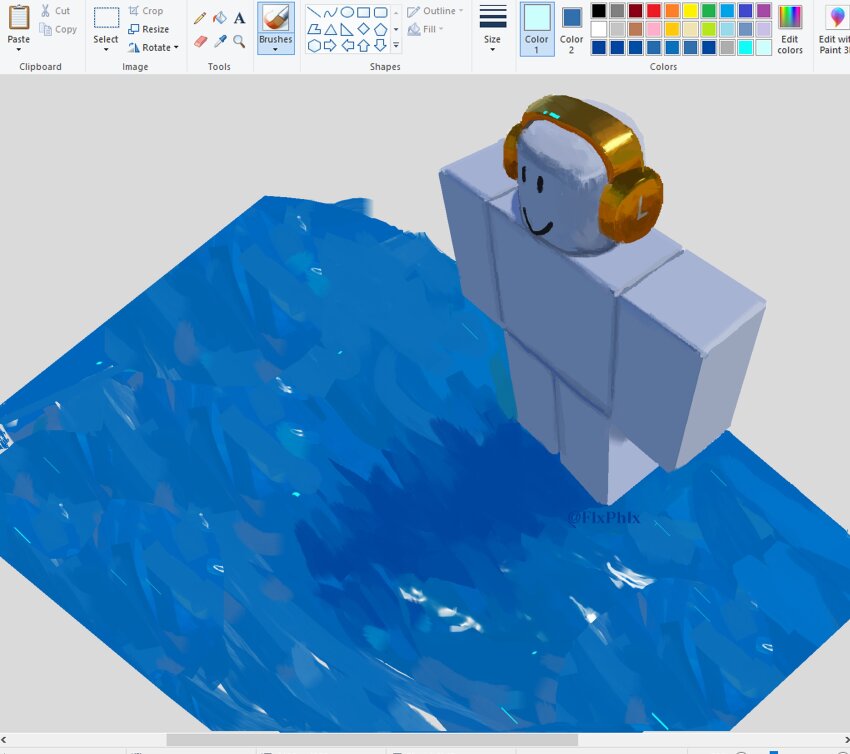The image size is (850, 754).
Task: Select the Fill with color tool
Action: click(x=220, y=17)
